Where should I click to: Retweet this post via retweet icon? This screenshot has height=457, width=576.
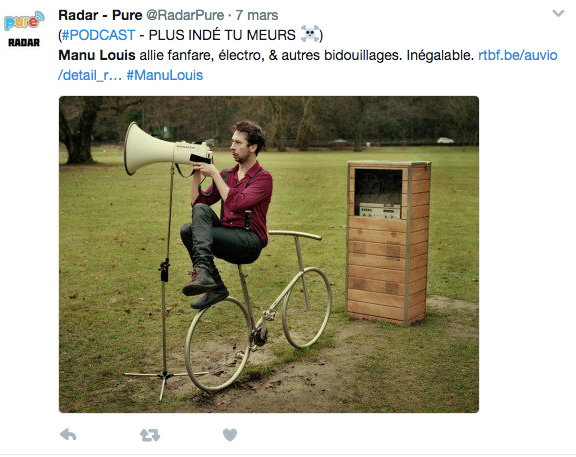click(150, 435)
